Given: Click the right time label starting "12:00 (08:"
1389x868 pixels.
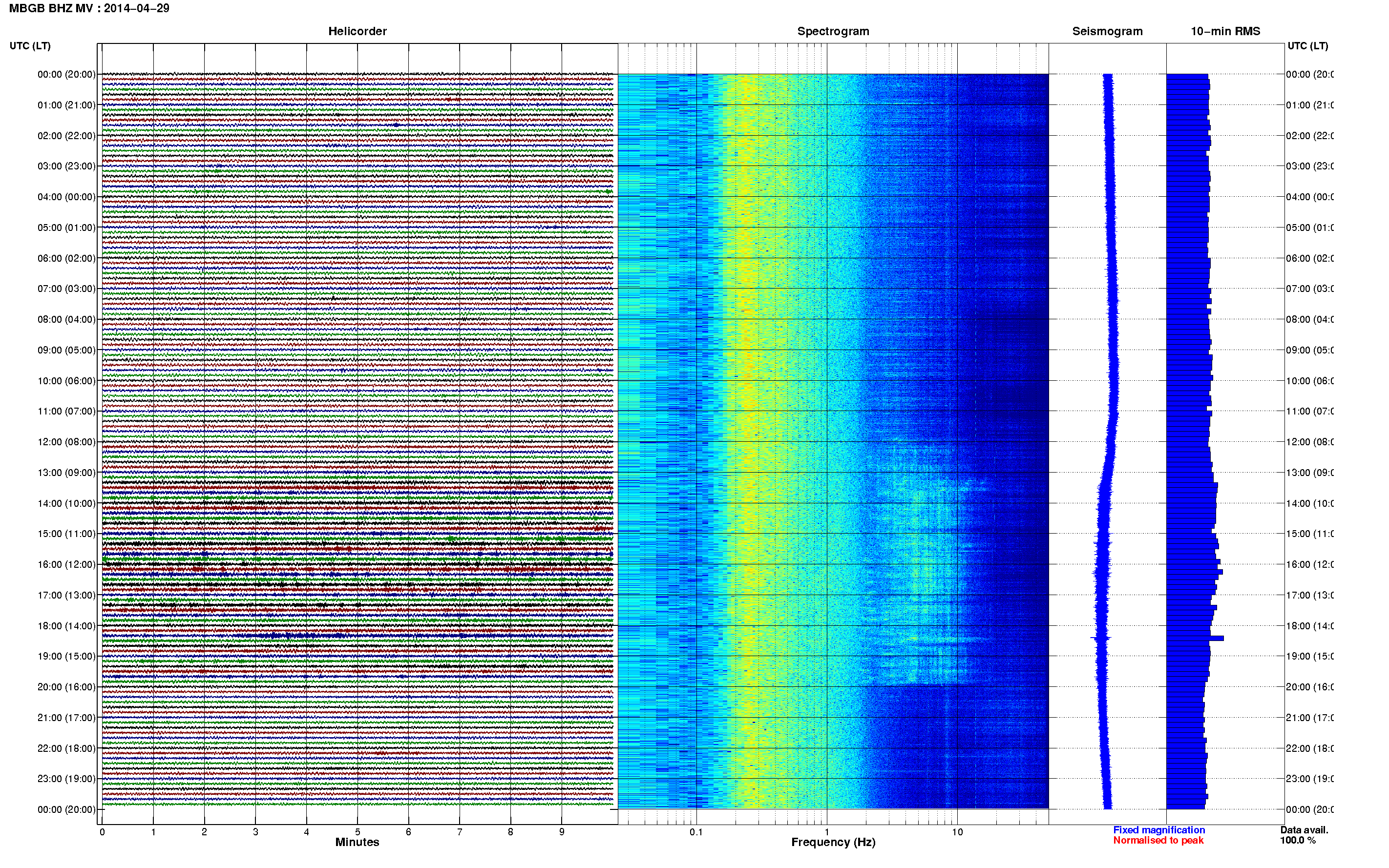Looking at the screenshot, I should pyautogui.click(x=1310, y=442).
